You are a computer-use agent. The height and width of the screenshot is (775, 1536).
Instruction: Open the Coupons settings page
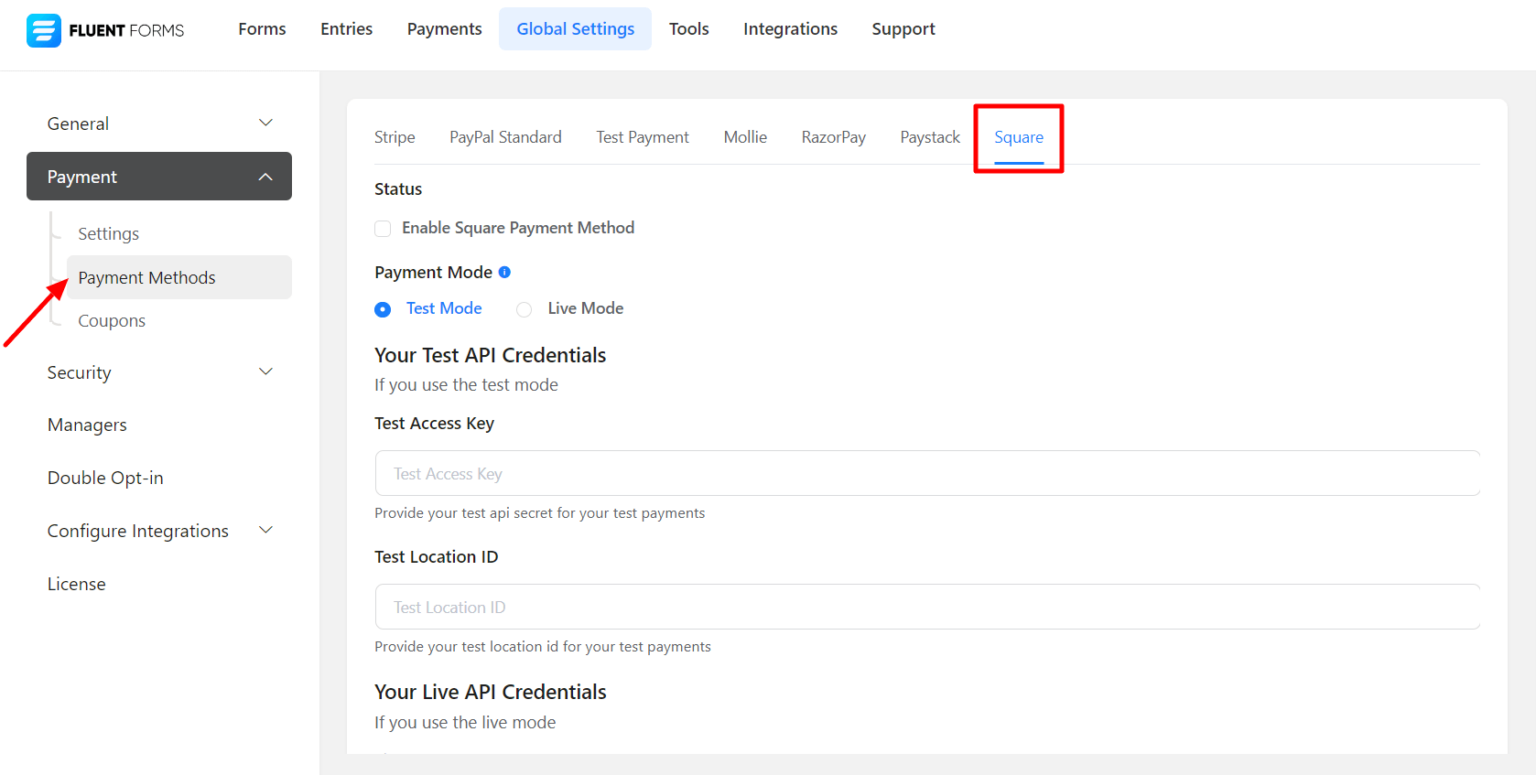(111, 320)
